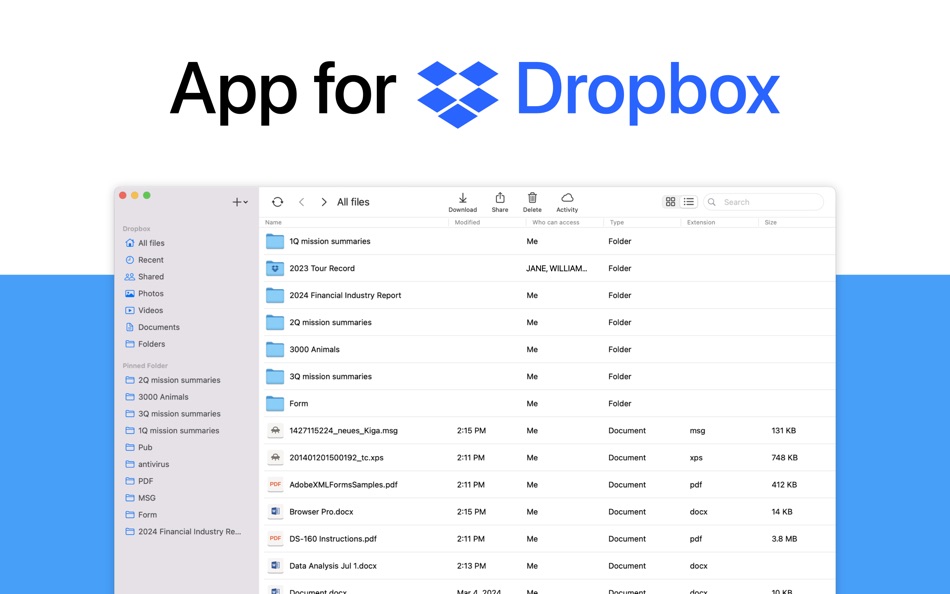Select file name Data Analysis Jul 1.docx
Image resolution: width=950 pixels, height=594 pixels.
333,566
